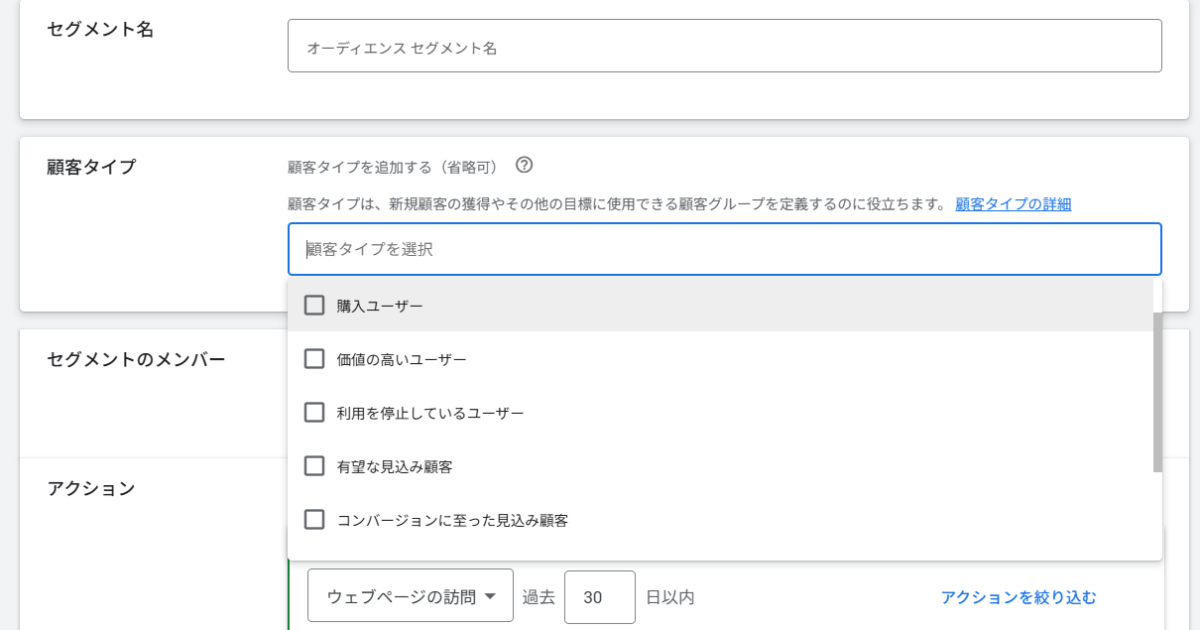Tick the 価値の高いユーザー checkbox

(314, 358)
